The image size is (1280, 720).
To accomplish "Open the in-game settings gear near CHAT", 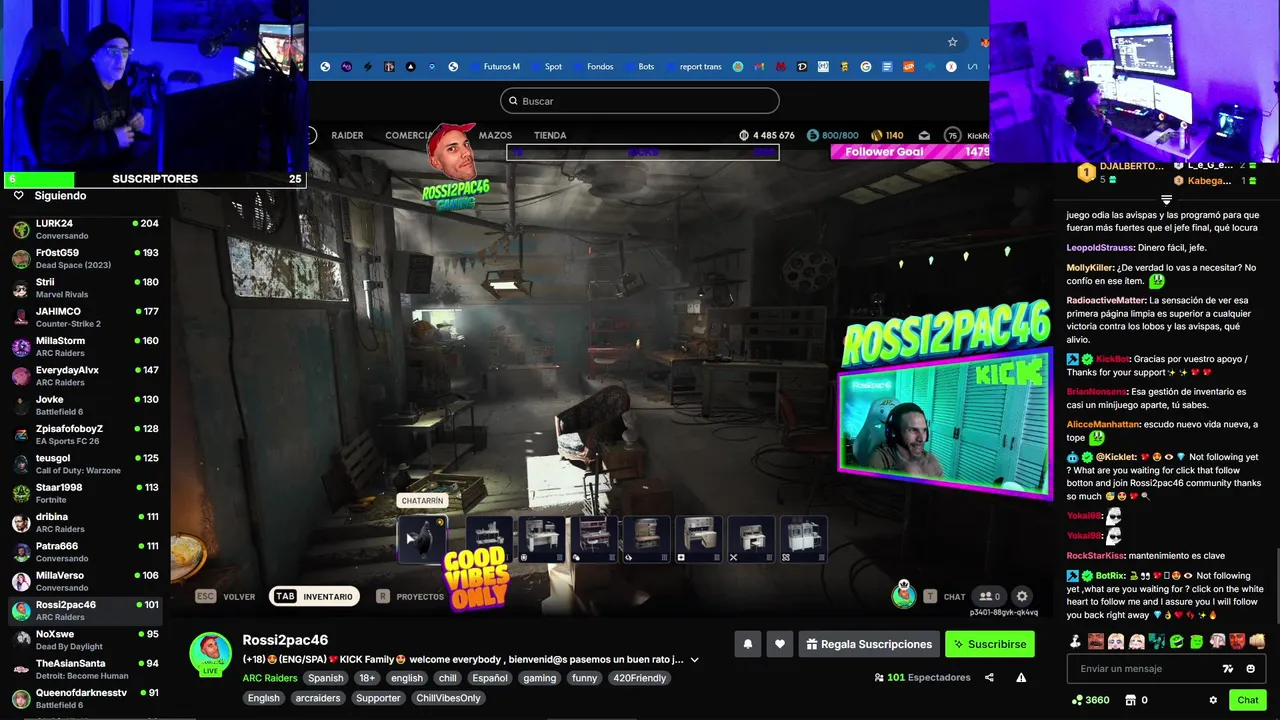I will [x=1021, y=596].
